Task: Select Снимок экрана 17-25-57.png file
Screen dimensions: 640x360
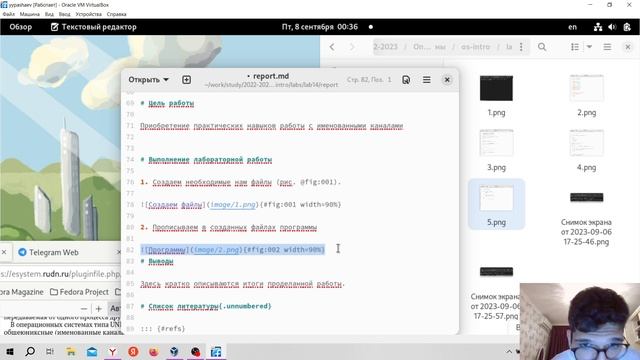Action: tap(496, 292)
